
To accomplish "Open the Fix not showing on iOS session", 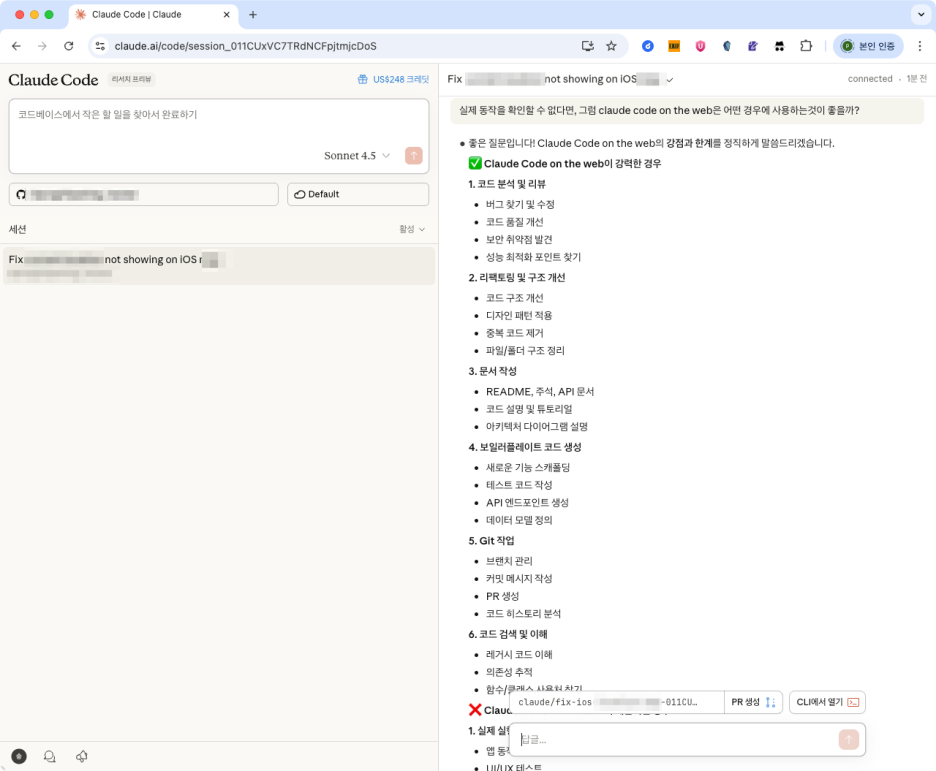I will (218, 266).
